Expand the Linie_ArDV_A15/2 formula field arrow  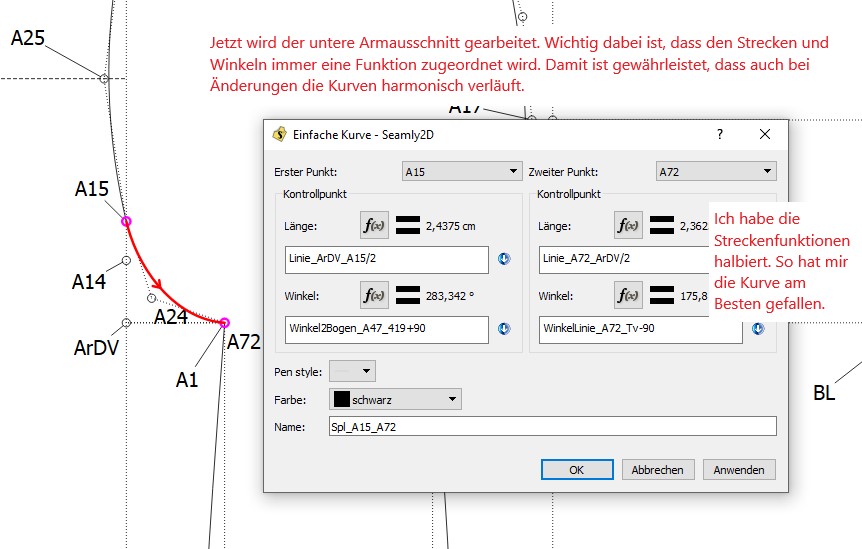click(504, 259)
